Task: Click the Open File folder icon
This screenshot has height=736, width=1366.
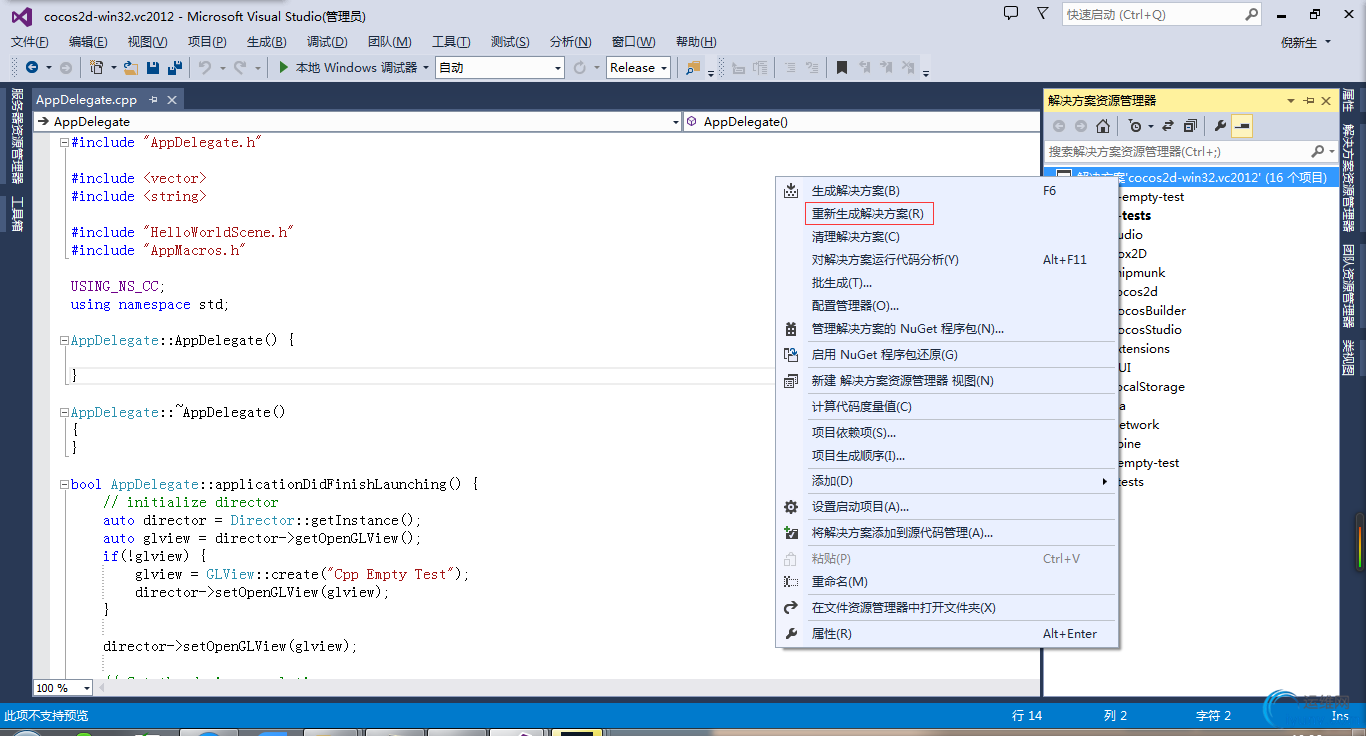Action: [x=131, y=67]
